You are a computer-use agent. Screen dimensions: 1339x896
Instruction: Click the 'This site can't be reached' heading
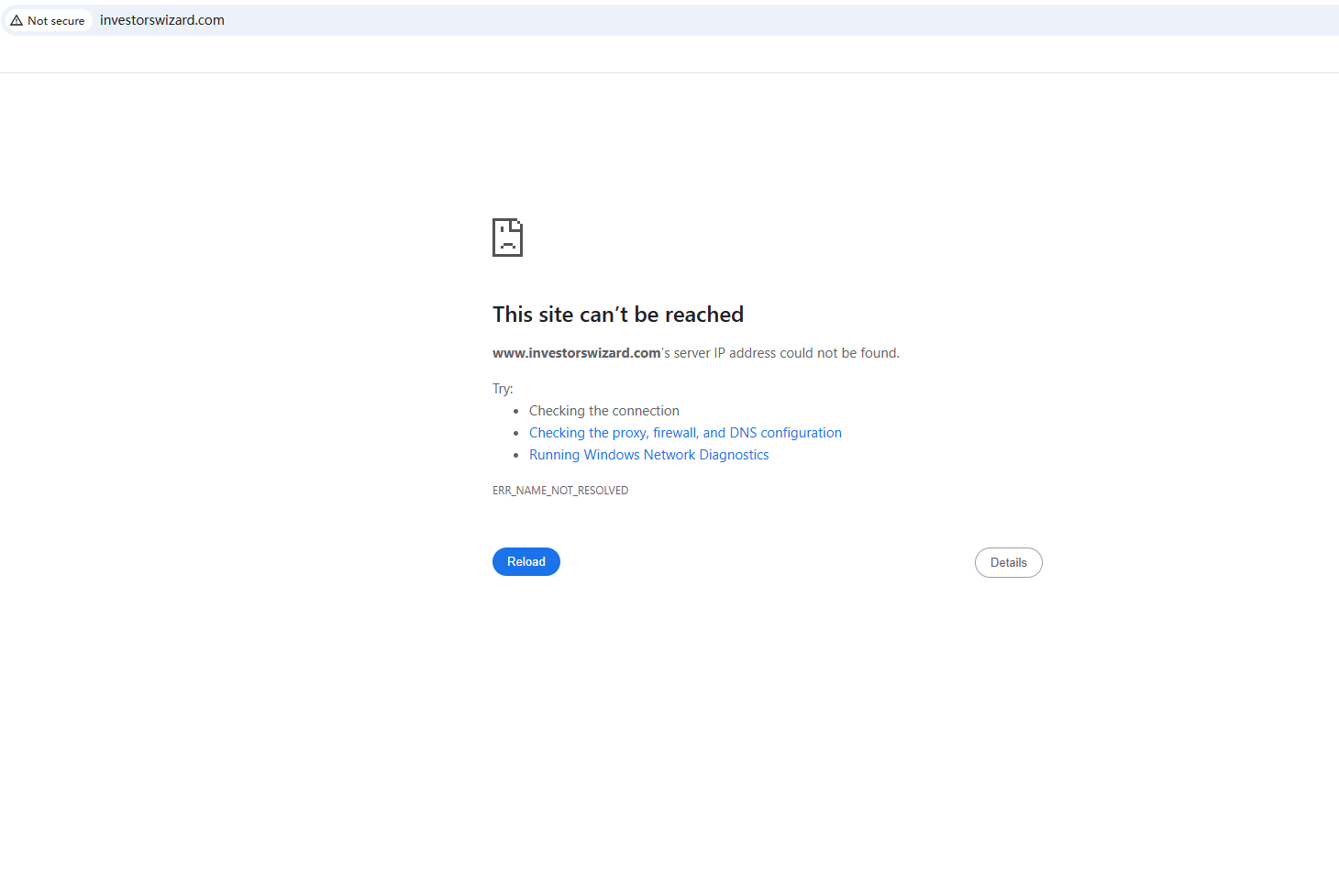coord(618,315)
